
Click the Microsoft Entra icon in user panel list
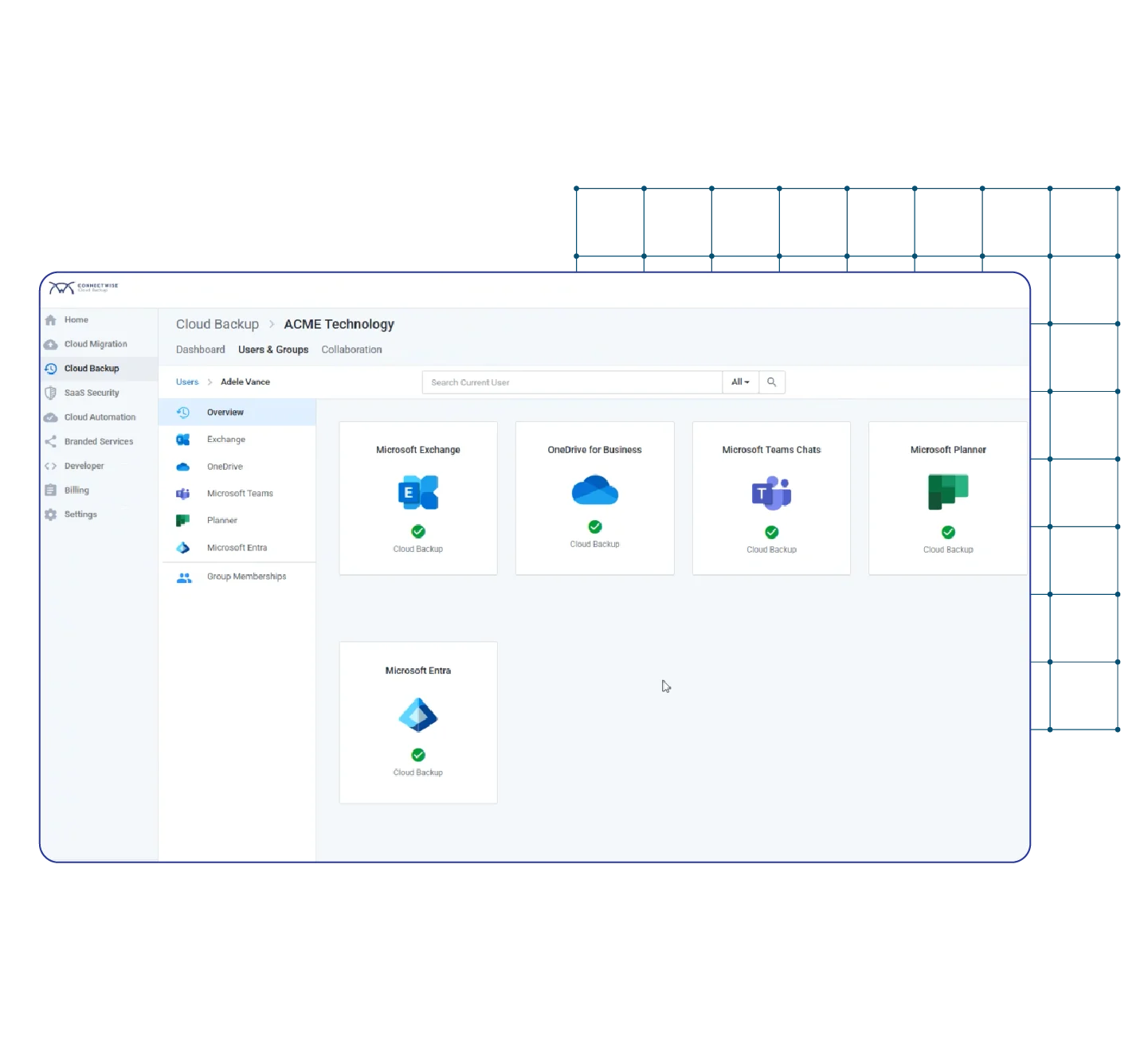tap(183, 548)
